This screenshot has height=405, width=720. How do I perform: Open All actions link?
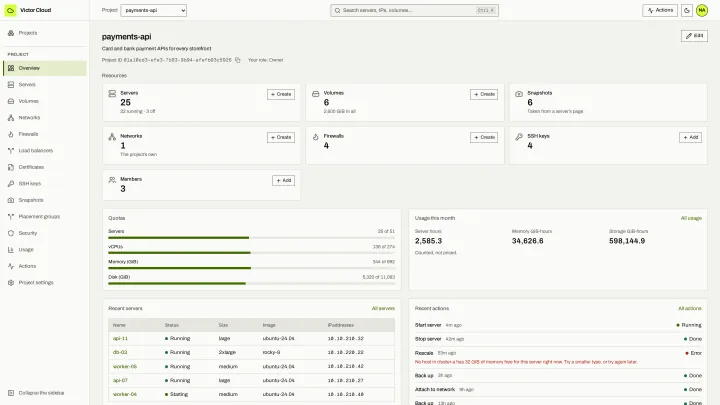(690, 309)
